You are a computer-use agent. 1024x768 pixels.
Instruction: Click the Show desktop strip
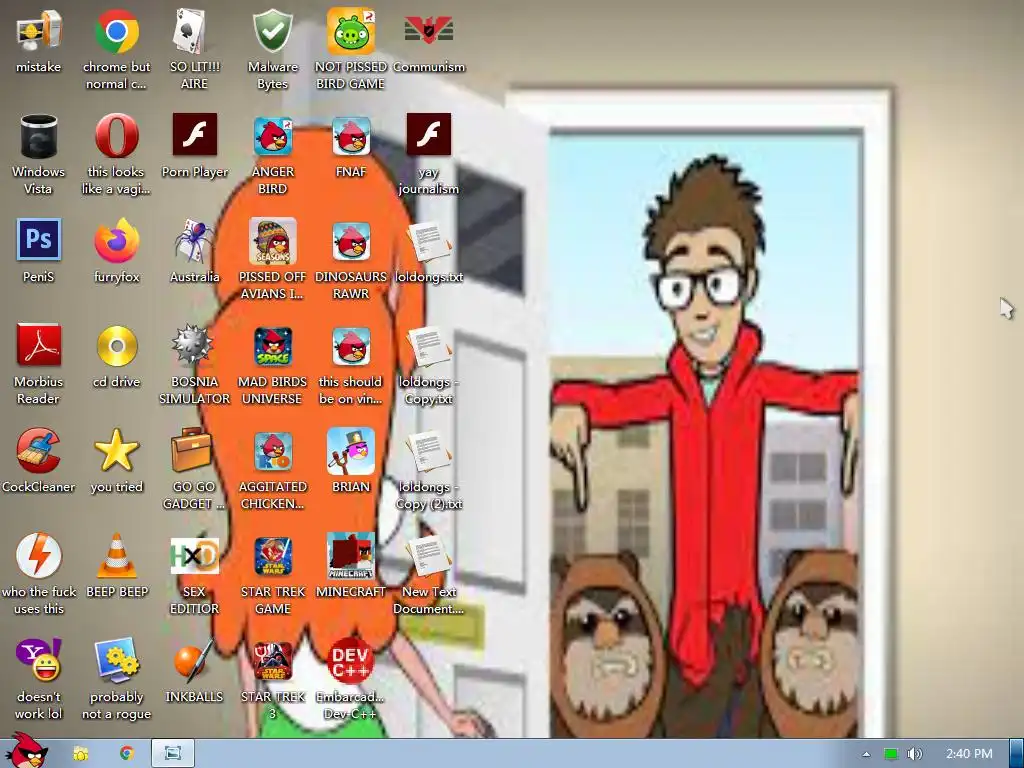tap(1016, 754)
